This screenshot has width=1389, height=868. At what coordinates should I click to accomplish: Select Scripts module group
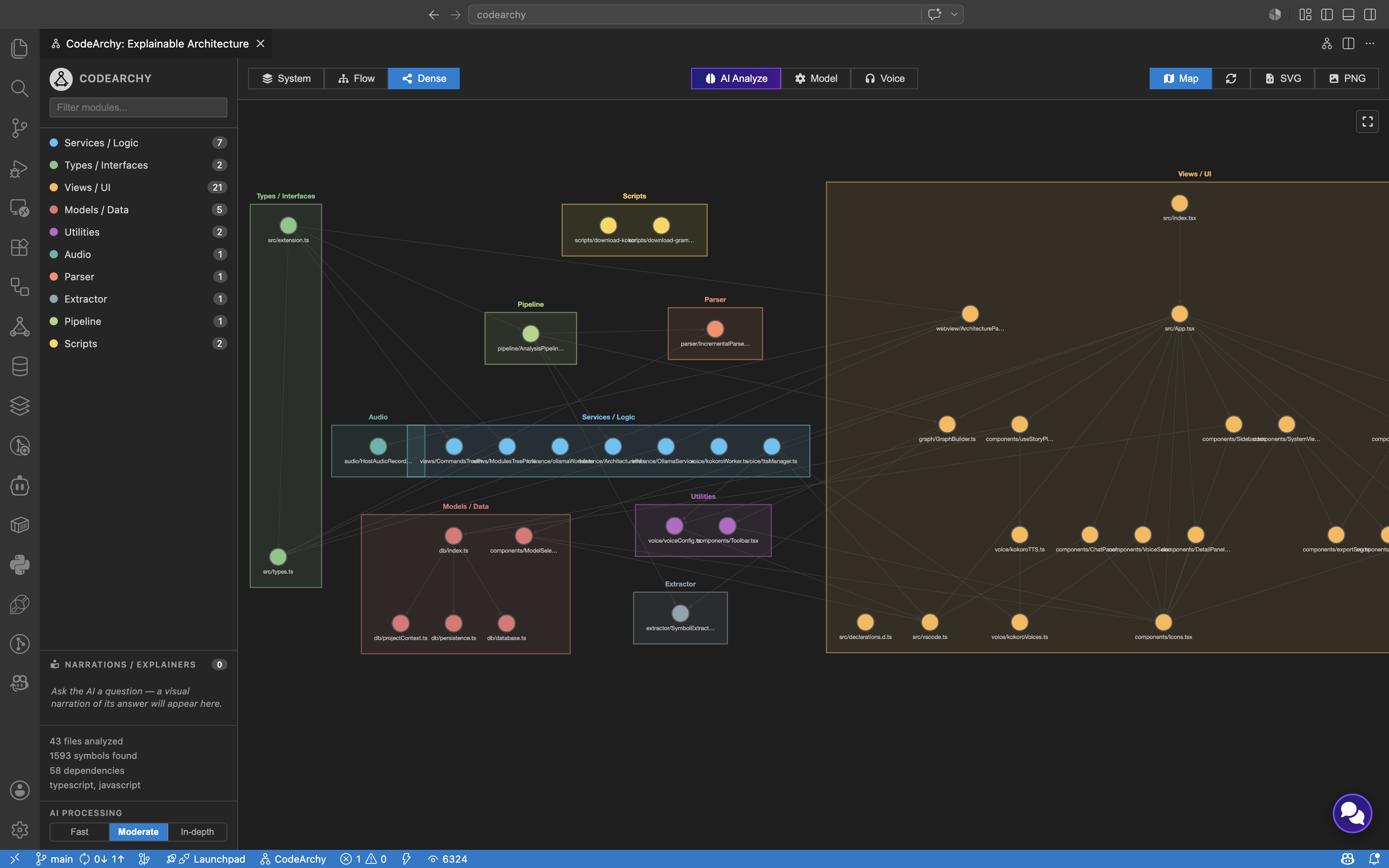(x=138, y=343)
